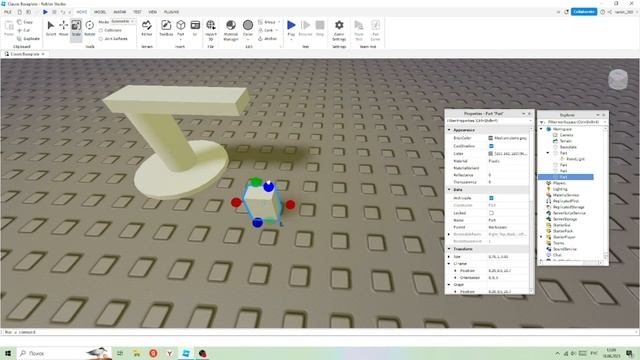Select SoundService in the Explorer
Viewport: 640px width, 360px height.
pyautogui.click(x=564, y=249)
